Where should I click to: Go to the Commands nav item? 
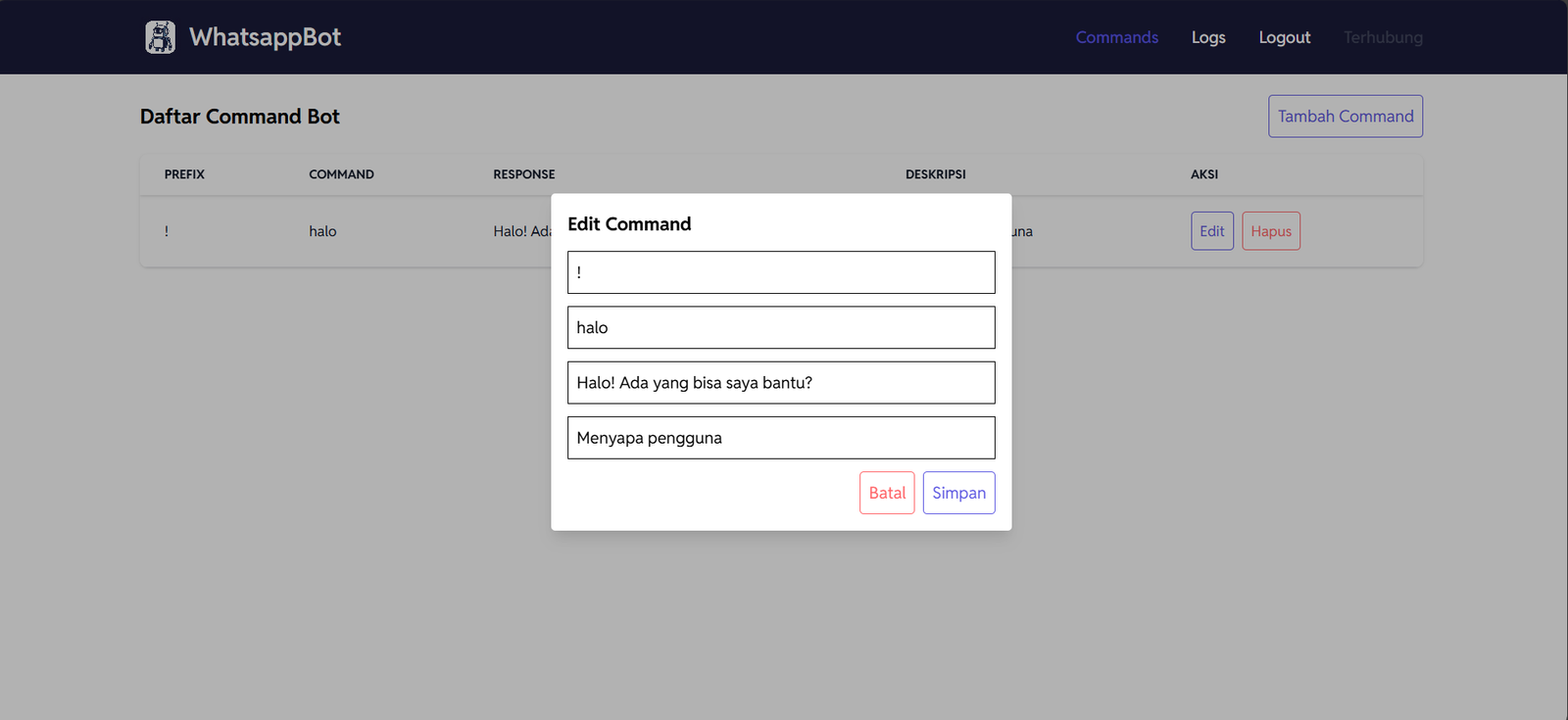point(1116,37)
